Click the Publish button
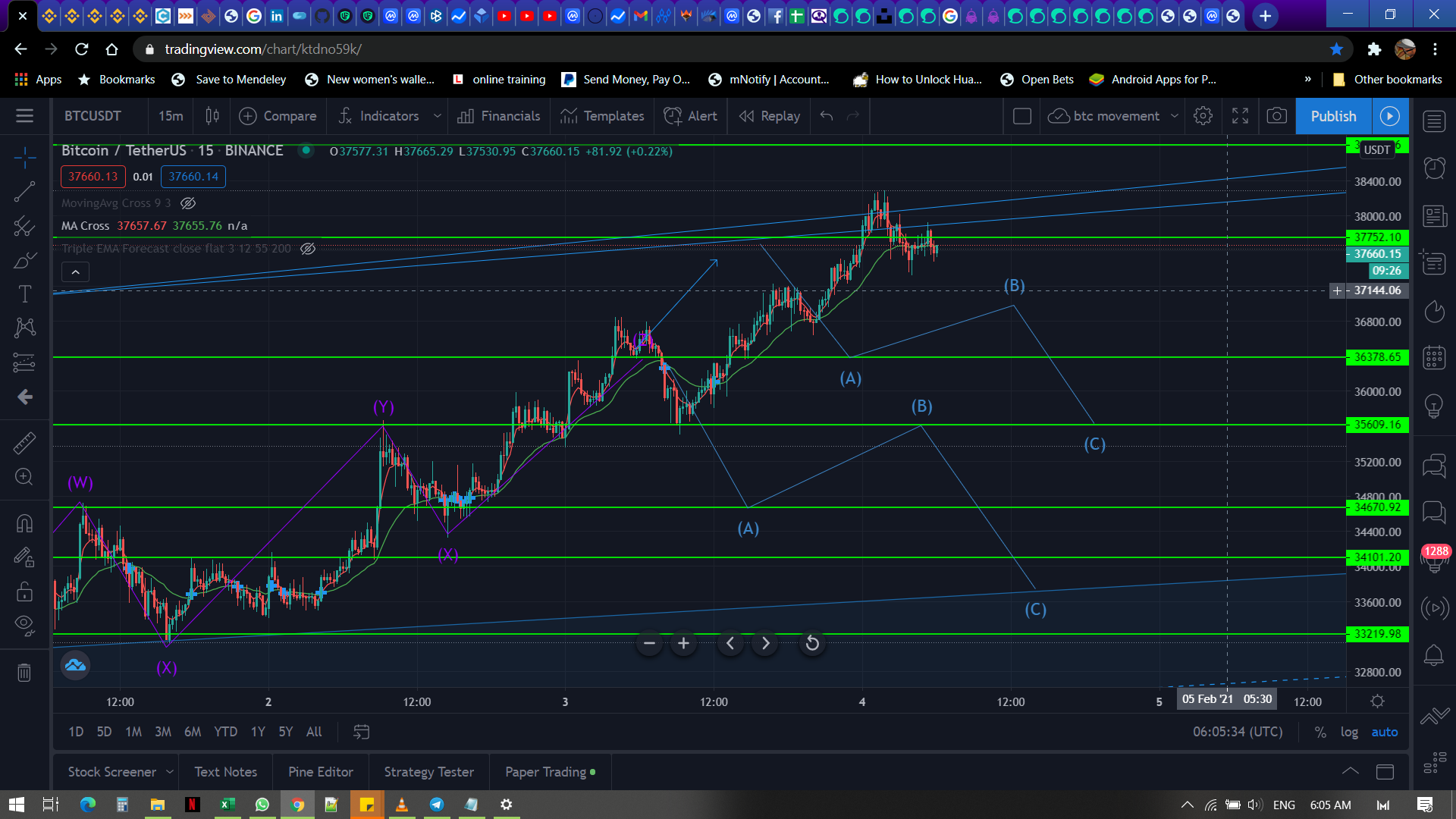This screenshot has height=819, width=1456. coord(1333,116)
